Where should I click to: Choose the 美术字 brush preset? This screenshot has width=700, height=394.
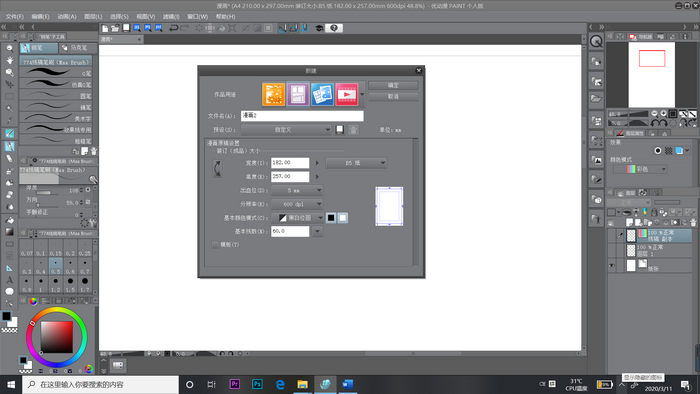(x=57, y=118)
